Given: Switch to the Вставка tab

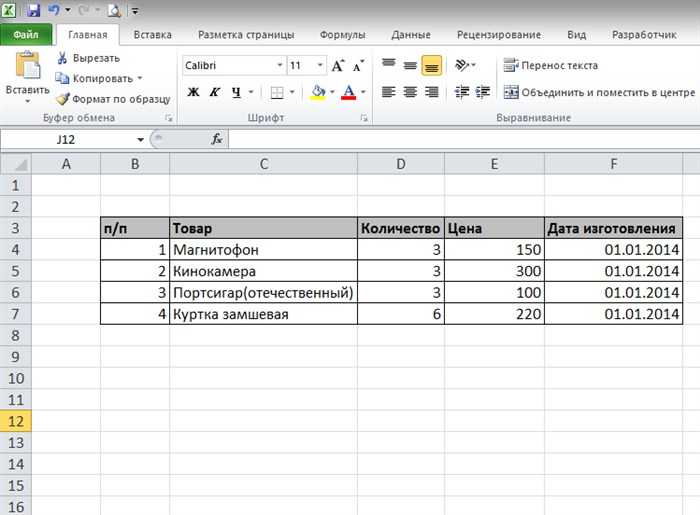Looking at the screenshot, I should pos(152,35).
